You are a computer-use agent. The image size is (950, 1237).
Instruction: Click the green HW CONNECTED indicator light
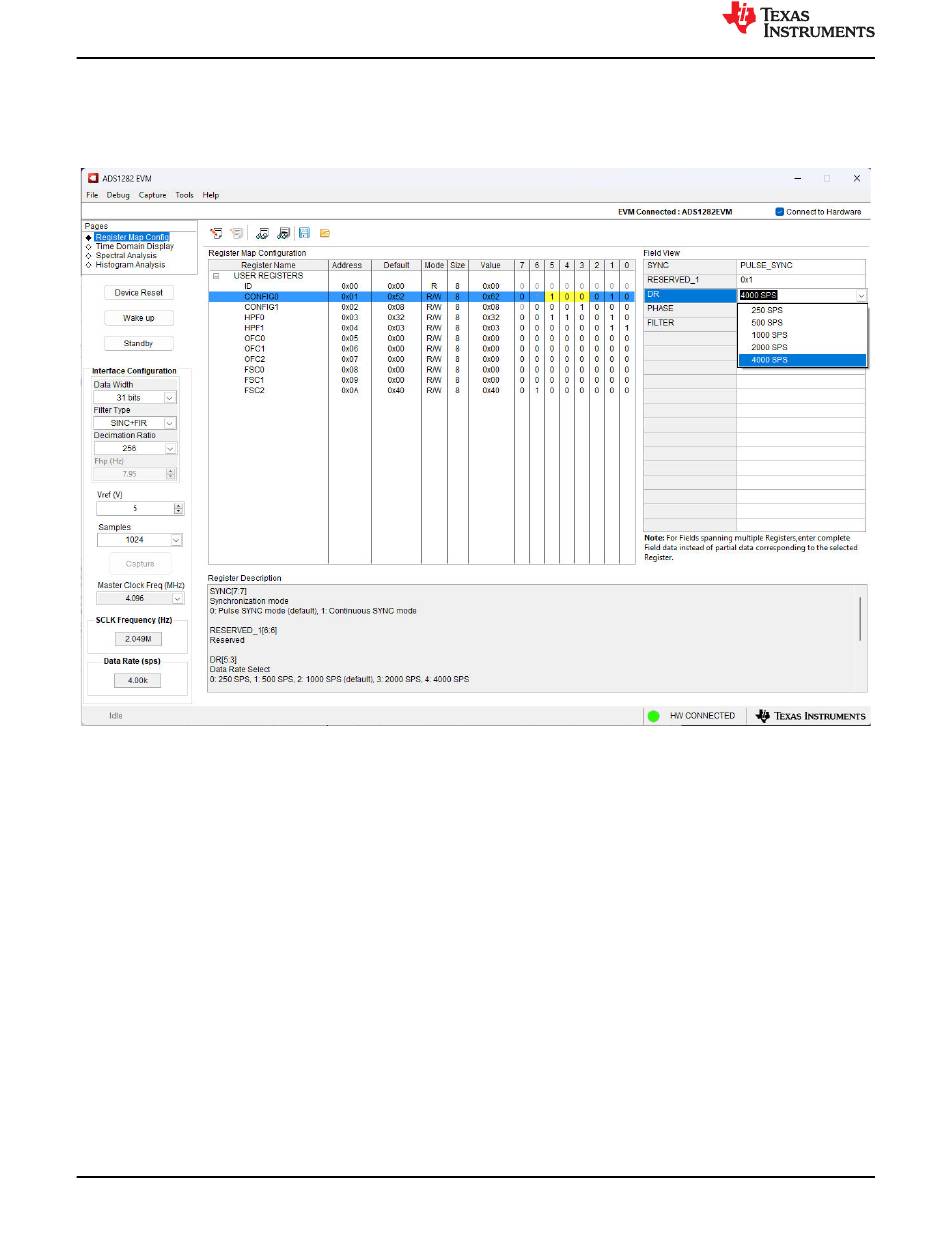pos(654,716)
